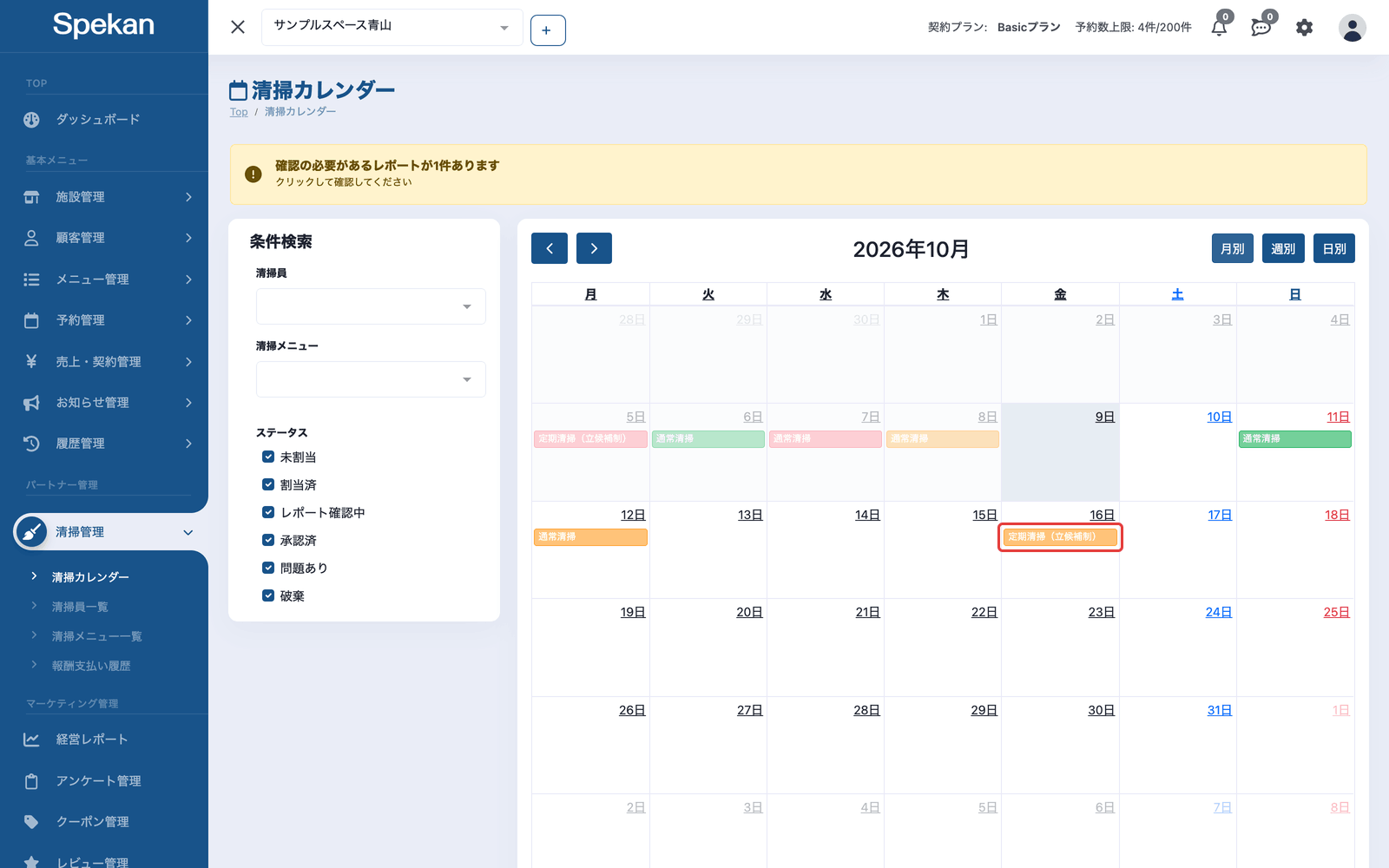Open the サンプルスペース青山 space dropdown
Image resolution: width=1389 pixels, height=868 pixels.
click(392, 27)
